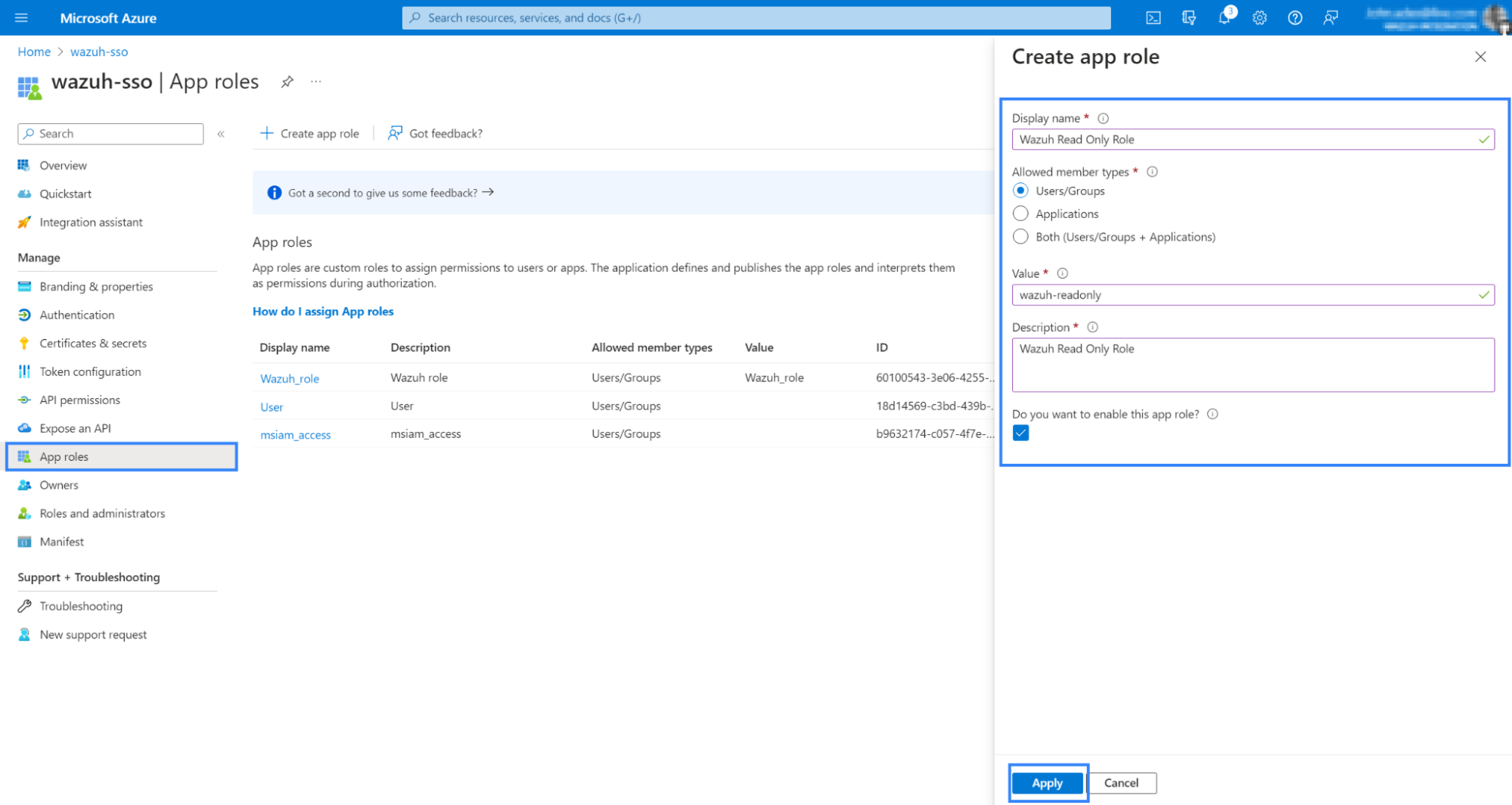Open the top bar feedback icon
The image size is (1512, 805).
[1330, 17]
